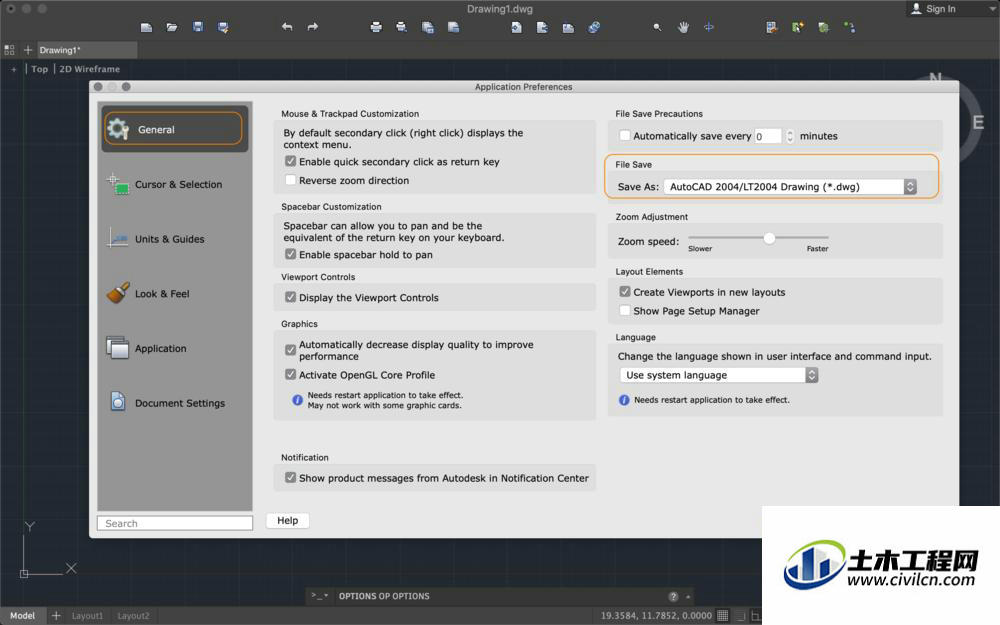Enable Automatically save every checkbox
This screenshot has height=625, width=1000.
(625, 135)
